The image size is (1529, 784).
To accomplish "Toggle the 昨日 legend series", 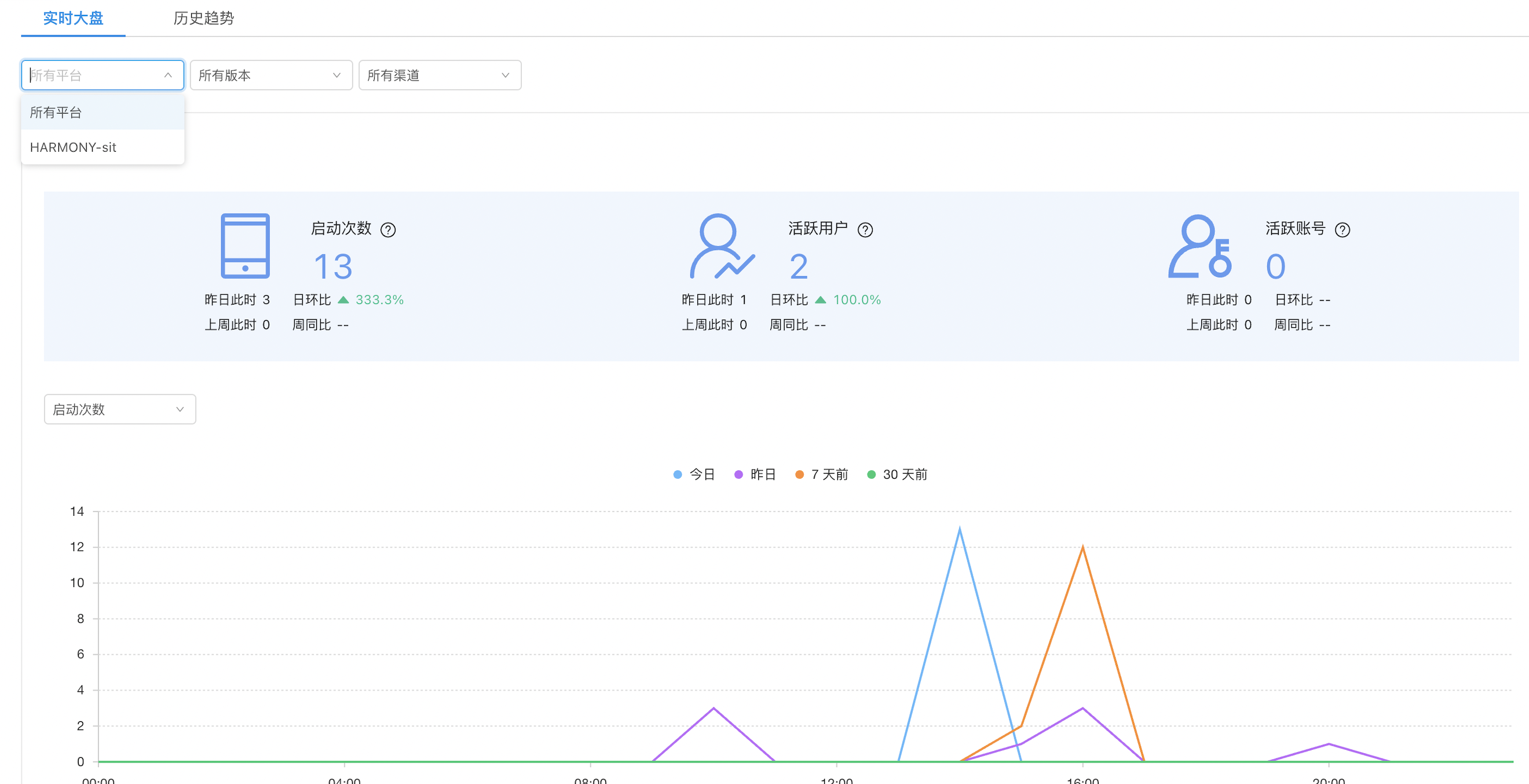I will 755,474.
